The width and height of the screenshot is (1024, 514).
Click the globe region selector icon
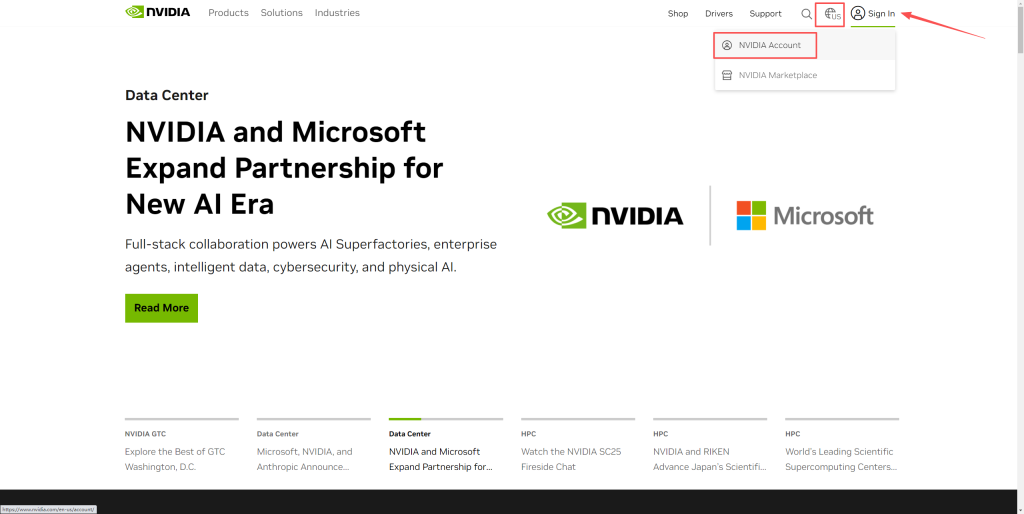click(830, 14)
